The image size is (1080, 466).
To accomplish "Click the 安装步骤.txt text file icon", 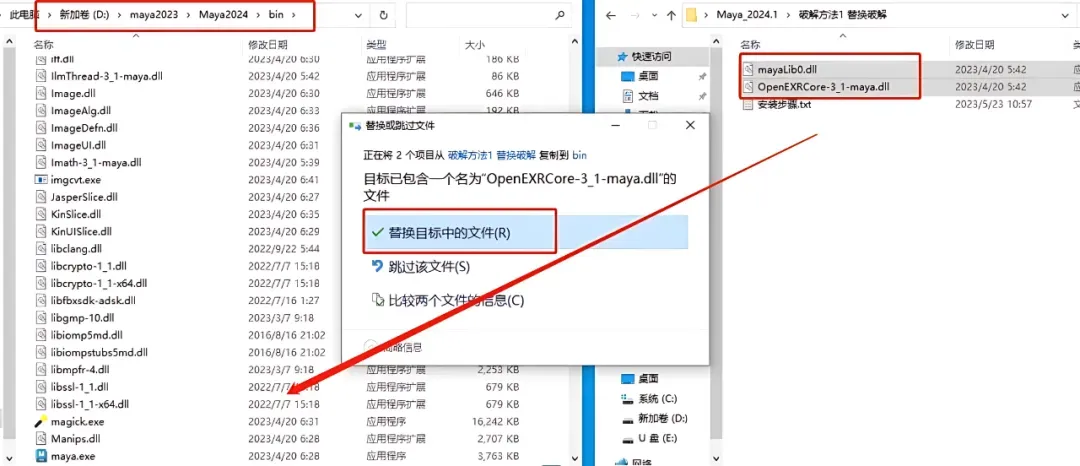I will (749, 105).
